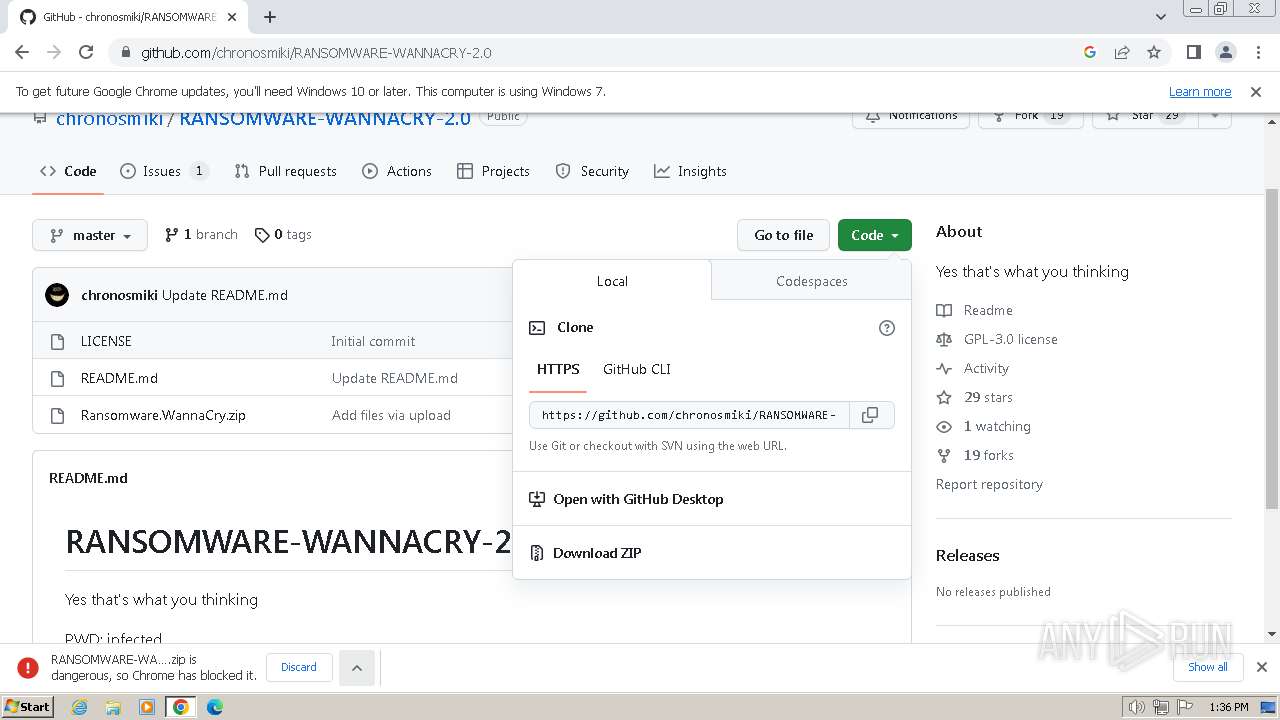The height and width of the screenshot is (720, 1280).
Task: Go back using the browser back arrow
Action: click(22, 52)
